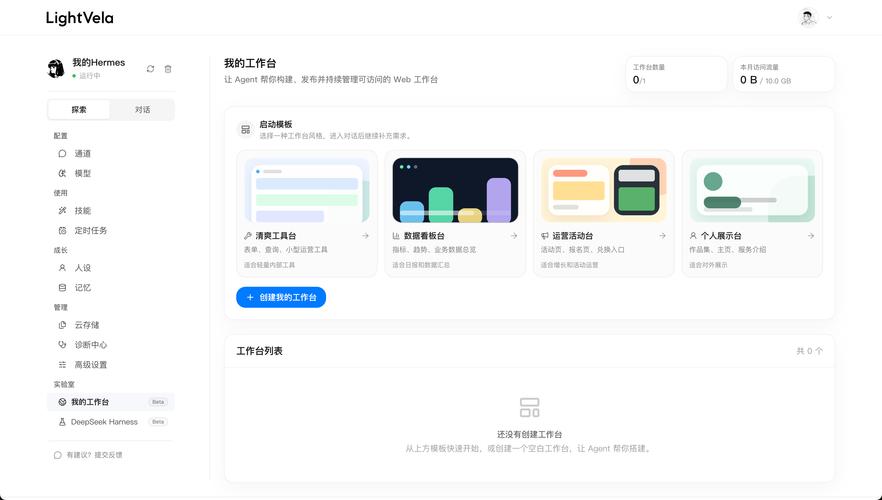Click the user profile avatar in the header
The image size is (882, 500).
tap(808, 17)
